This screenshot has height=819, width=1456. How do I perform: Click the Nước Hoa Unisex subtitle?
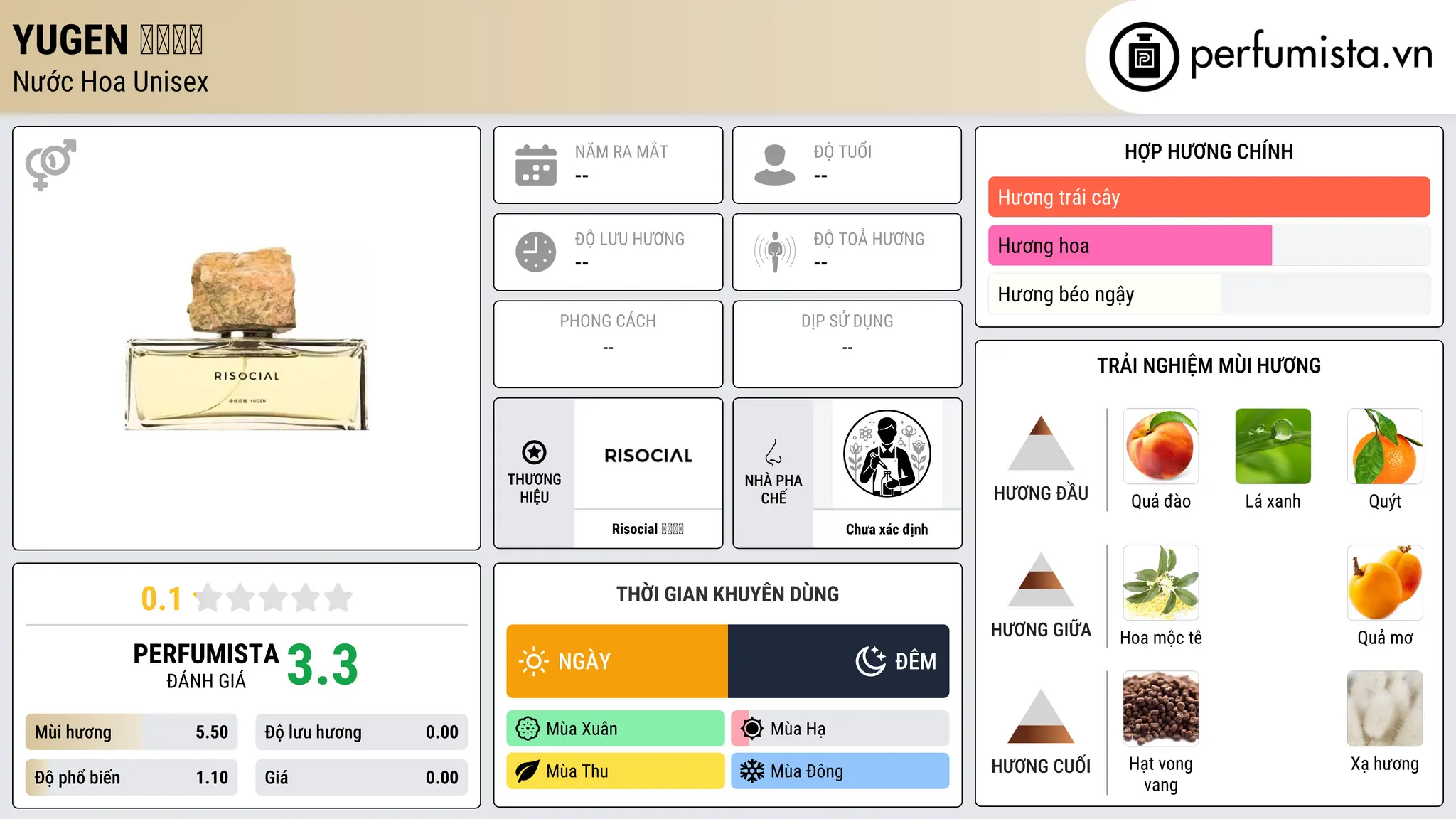click(x=111, y=82)
